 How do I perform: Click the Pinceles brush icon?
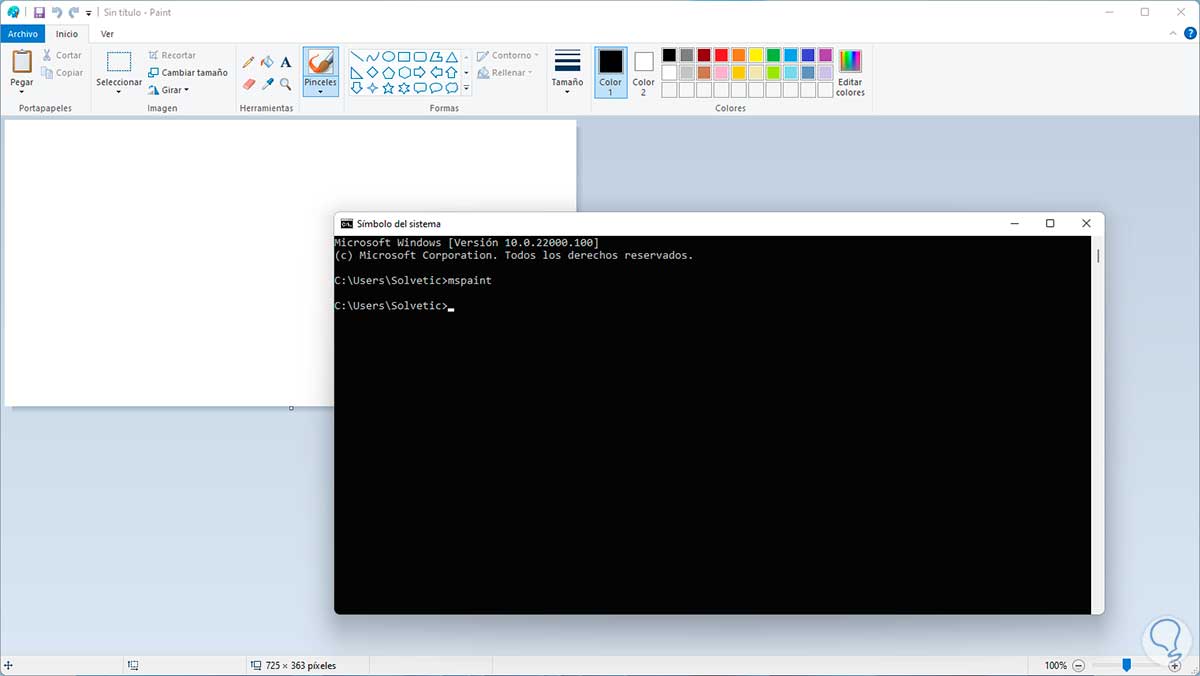[320, 62]
